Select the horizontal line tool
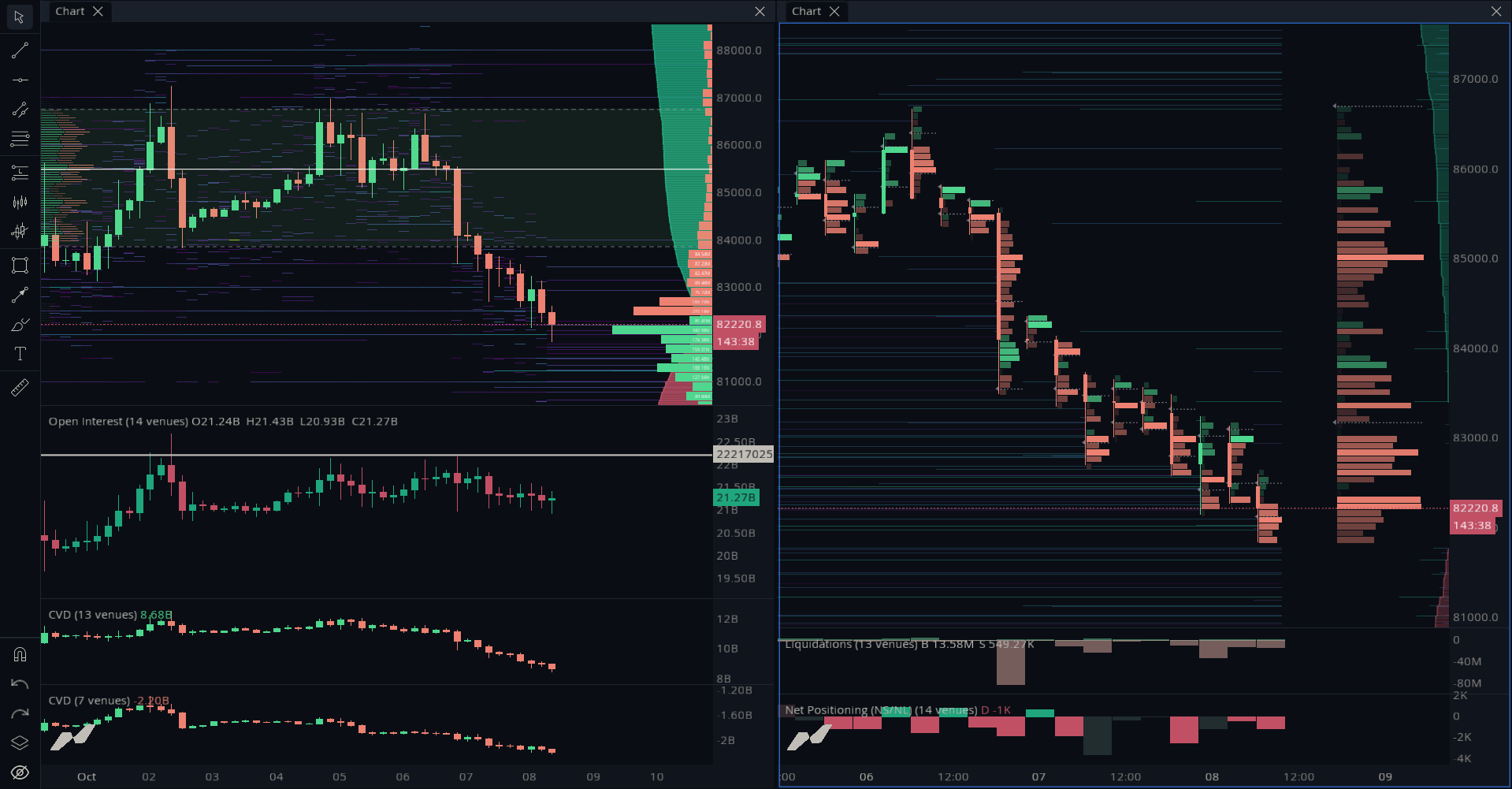Image resolution: width=1512 pixels, height=789 pixels. click(20, 80)
